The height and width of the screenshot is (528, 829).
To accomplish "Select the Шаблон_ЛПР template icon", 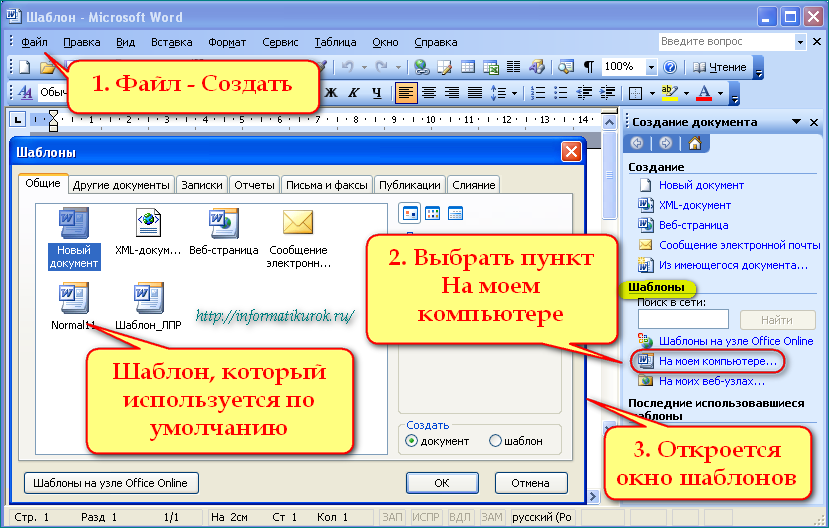I will pos(149,298).
